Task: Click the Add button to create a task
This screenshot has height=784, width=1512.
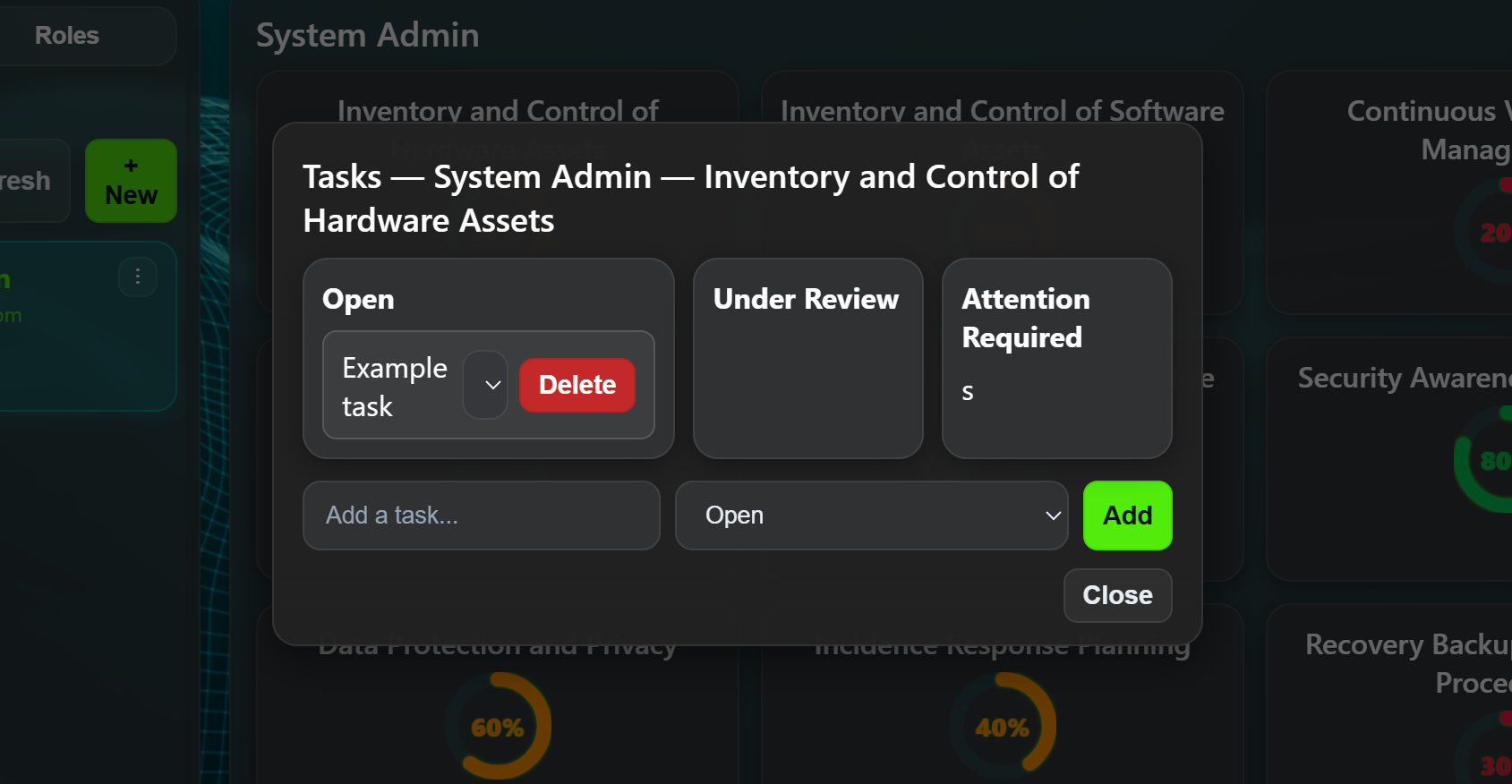Action: [1127, 516]
